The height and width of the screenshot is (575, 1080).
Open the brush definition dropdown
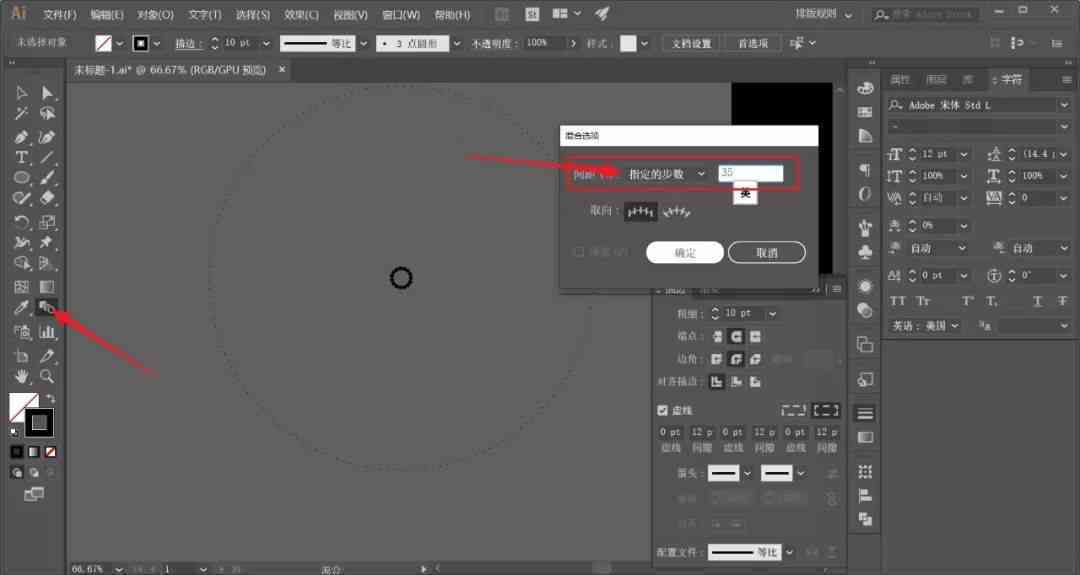tap(457, 43)
